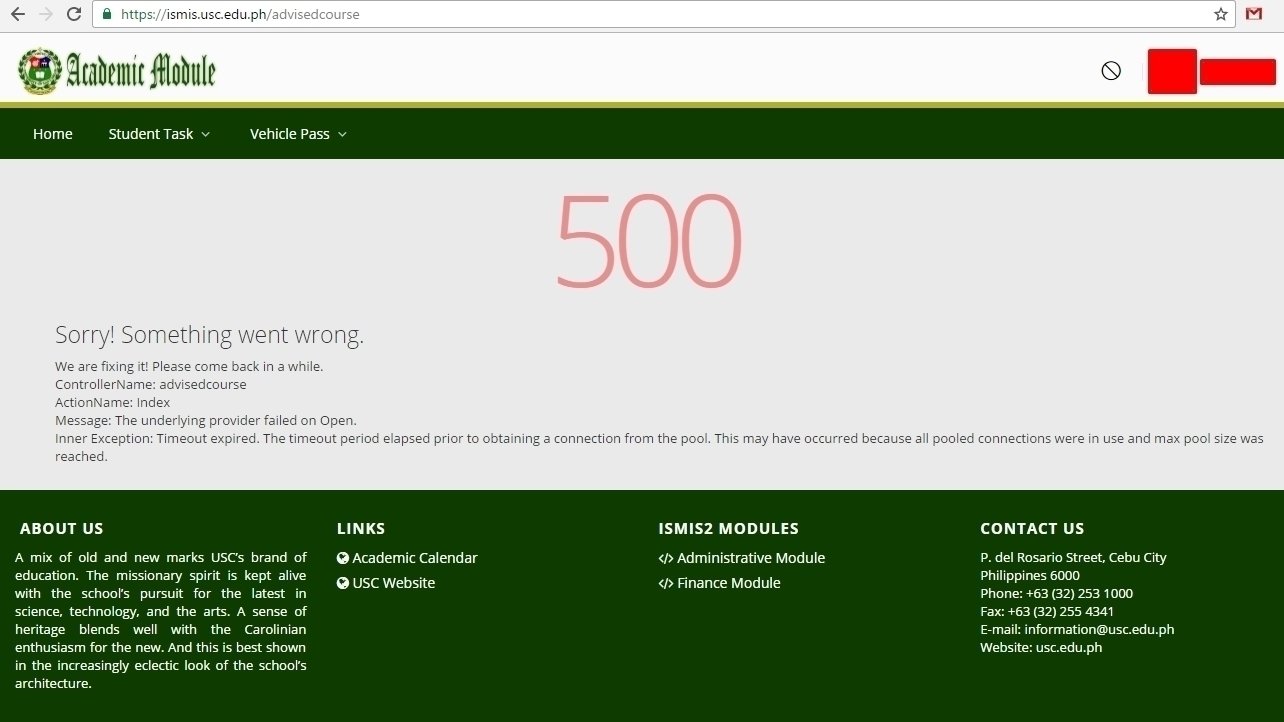The height and width of the screenshot is (722, 1284).
Task: Open the USC Website link
Action: 393,583
